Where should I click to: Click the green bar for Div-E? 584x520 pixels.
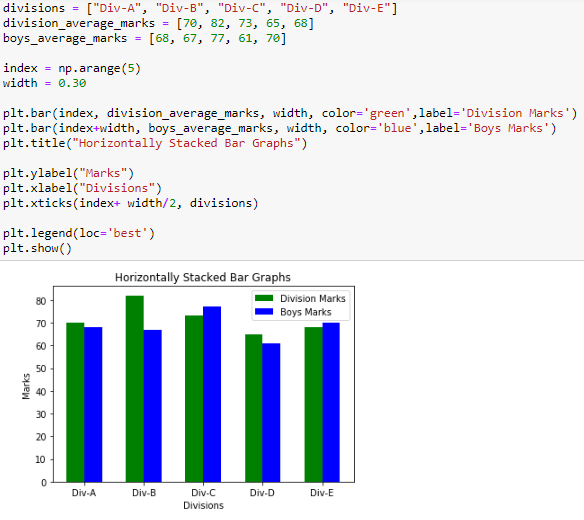(x=314, y=405)
